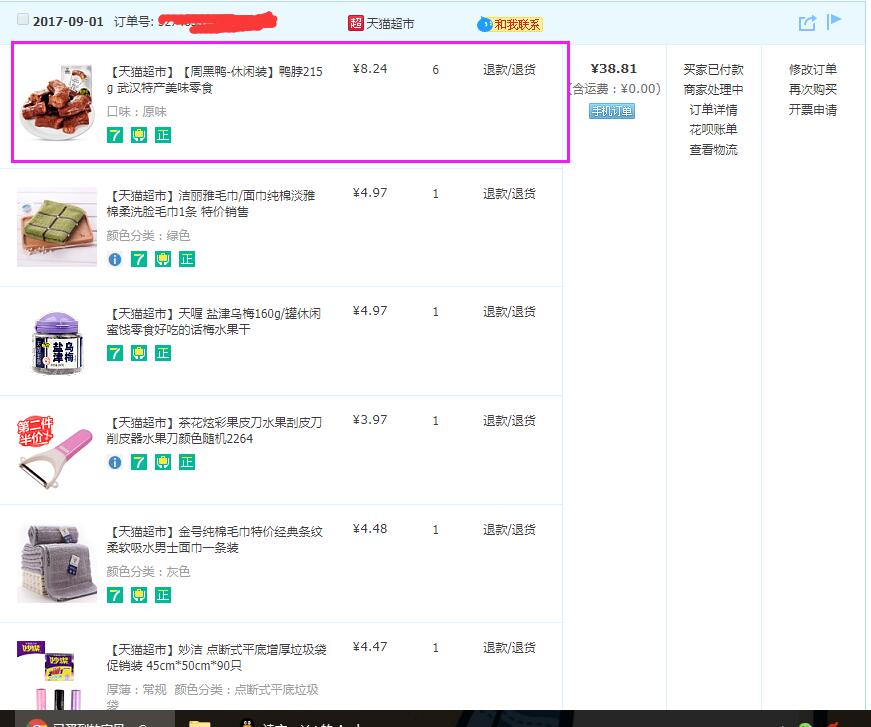The width and height of the screenshot is (871, 727).
Task: Open 订单详情 order details
Action: (713, 109)
